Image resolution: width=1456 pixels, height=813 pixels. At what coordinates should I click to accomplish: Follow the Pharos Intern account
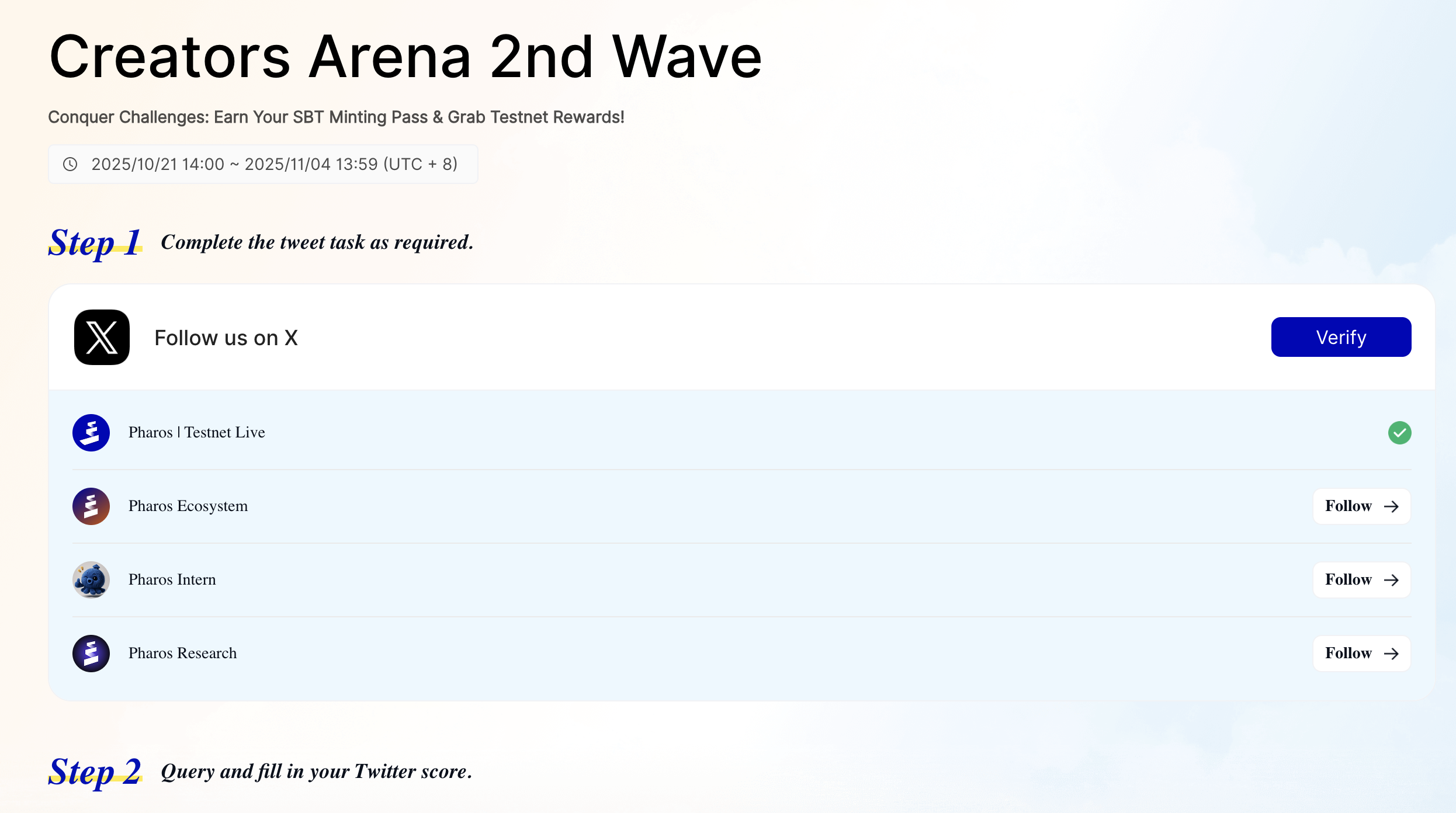1361,580
